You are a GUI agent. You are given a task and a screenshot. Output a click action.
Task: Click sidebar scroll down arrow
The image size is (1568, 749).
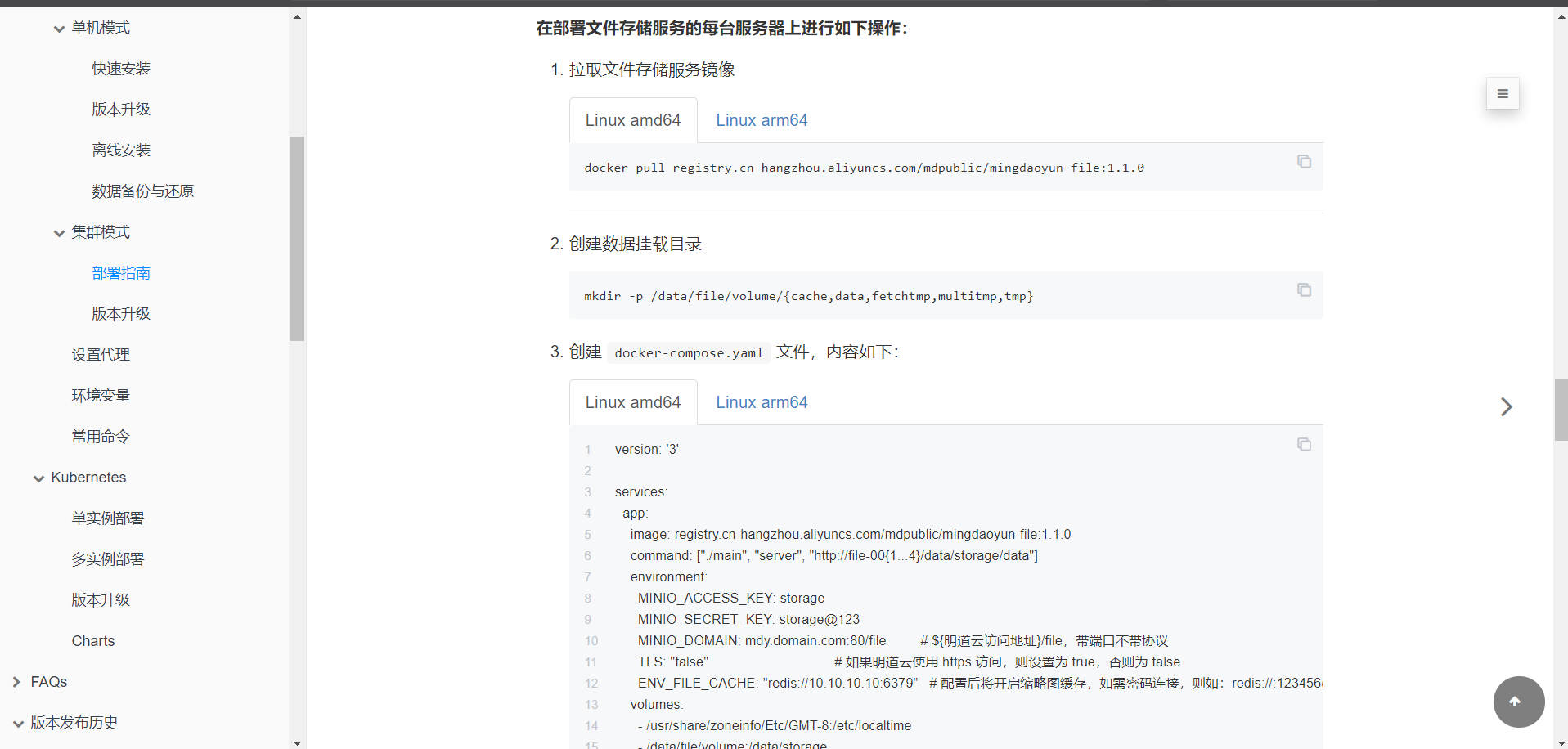[x=297, y=742]
